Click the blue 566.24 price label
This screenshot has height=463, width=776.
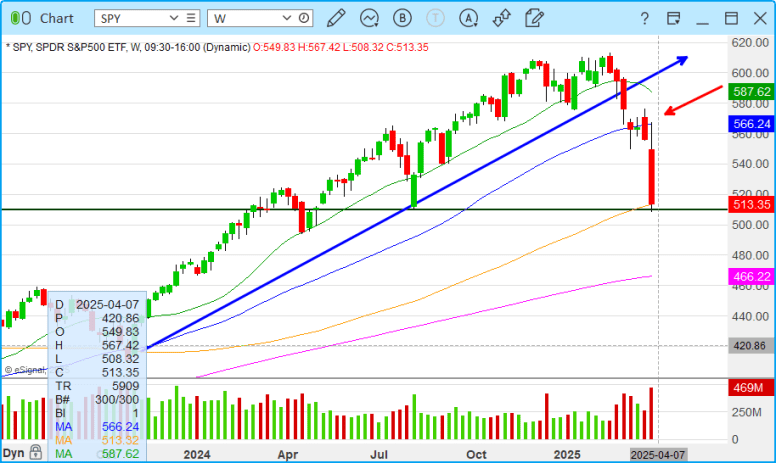click(x=751, y=124)
